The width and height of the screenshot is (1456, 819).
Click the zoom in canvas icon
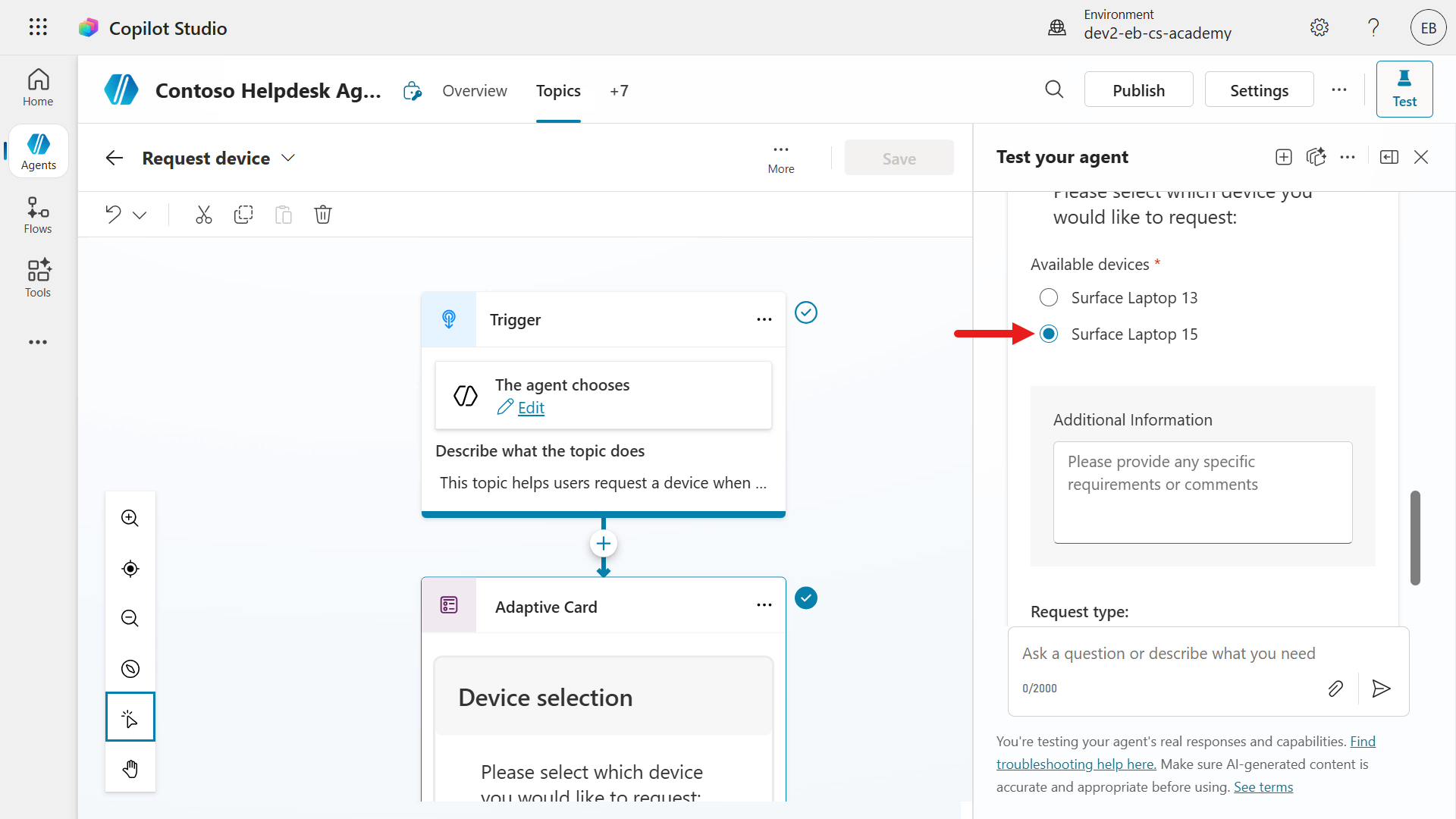[130, 518]
